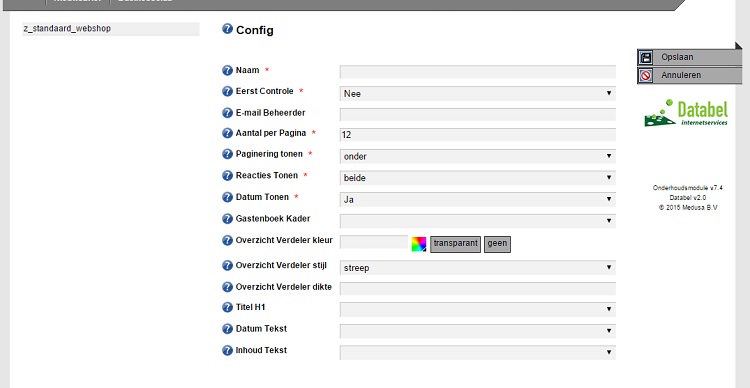The height and width of the screenshot is (388, 750).
Task: Open the Inhoud Tekst dropdown
Action: [477, 353]
